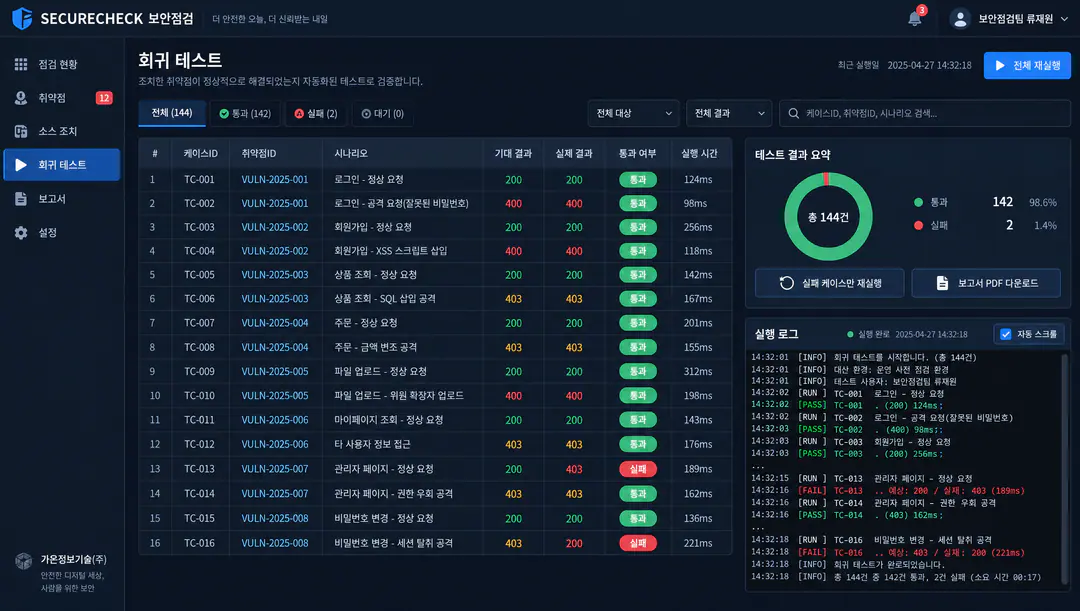Click the 실패 badge for TC-016
The width and height of the screenshot is (1080, 611).
click(638, 543)
